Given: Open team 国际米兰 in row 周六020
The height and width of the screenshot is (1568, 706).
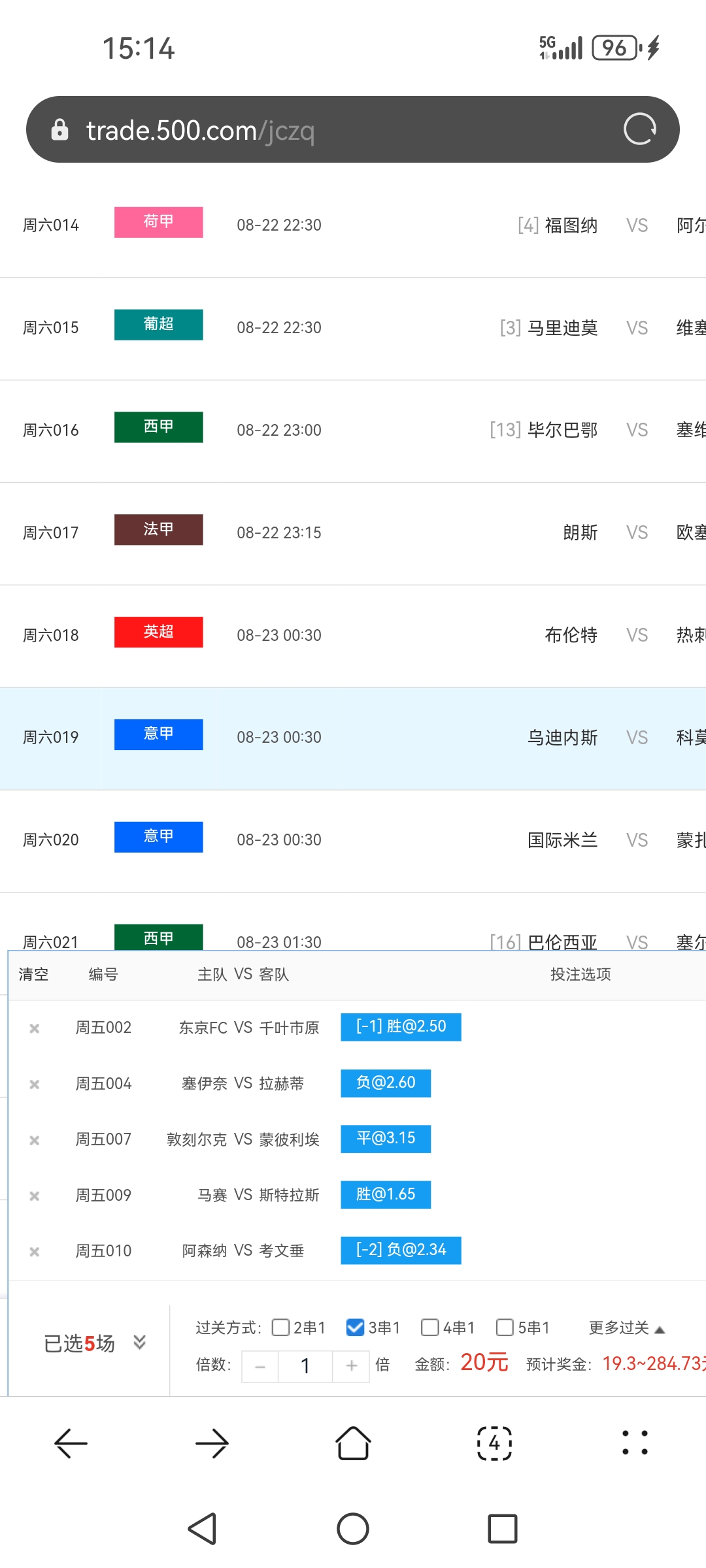Looking at the screenshot, I should pyautogui.click(x=562, y=840).
